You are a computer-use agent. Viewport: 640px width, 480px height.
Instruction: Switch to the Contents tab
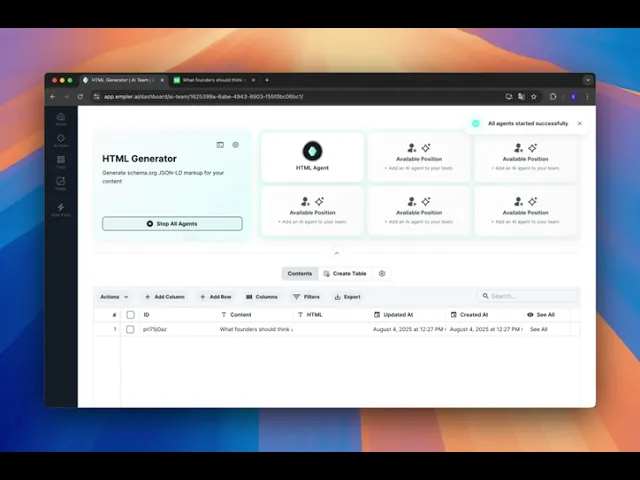click(300, 273)
